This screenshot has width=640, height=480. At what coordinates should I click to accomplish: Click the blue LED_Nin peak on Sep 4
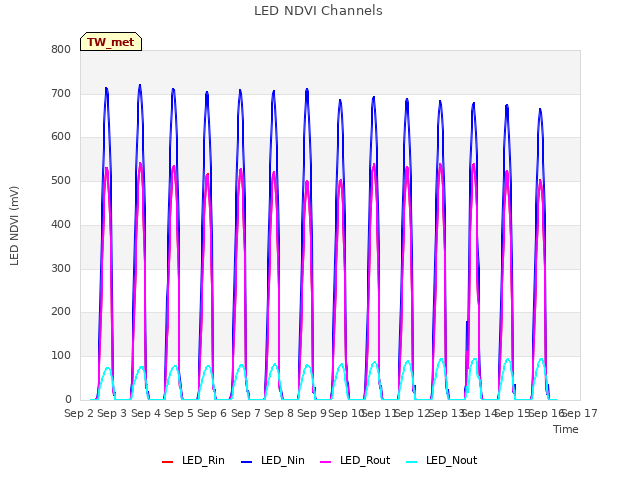pyautogui.click(x=140, y=86)
